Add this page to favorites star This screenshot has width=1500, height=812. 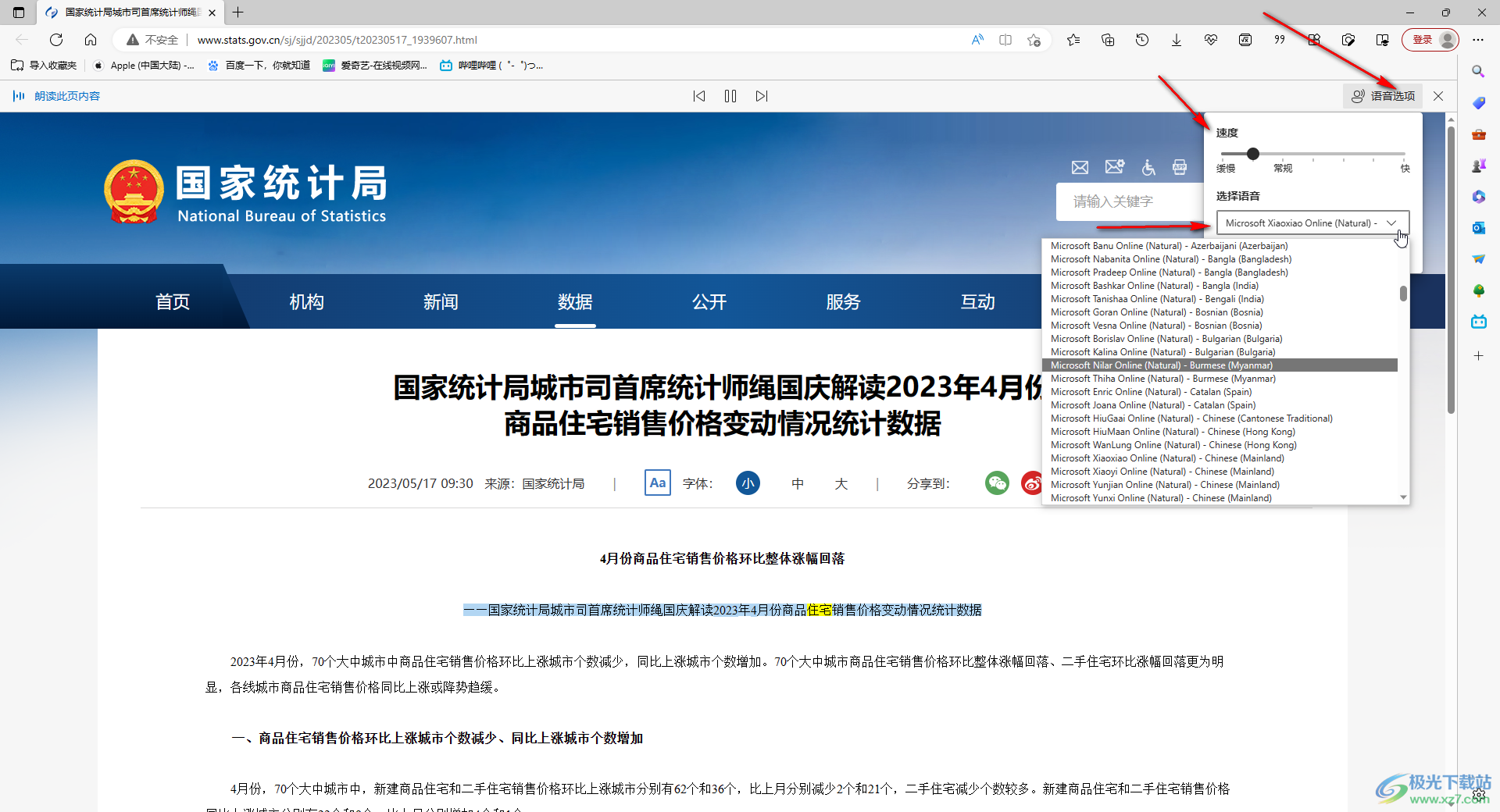point(1034,40)
